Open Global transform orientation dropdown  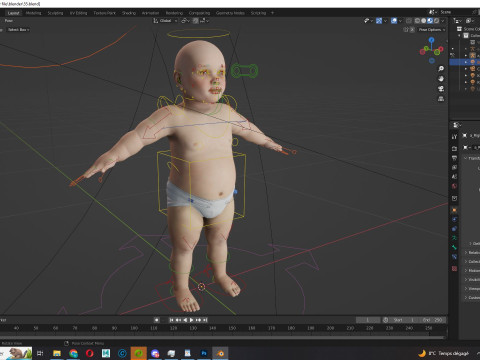165,21
